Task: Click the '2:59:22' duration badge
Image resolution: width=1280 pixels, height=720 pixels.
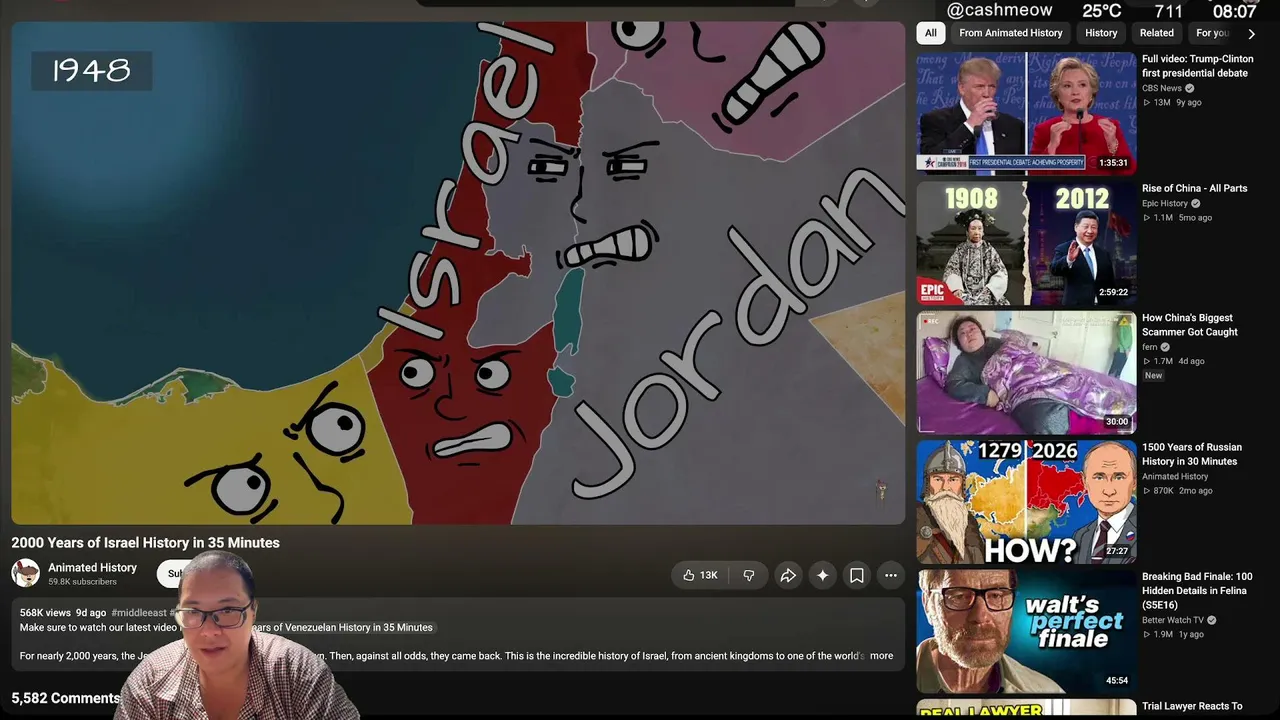Action: [1113, 293]
